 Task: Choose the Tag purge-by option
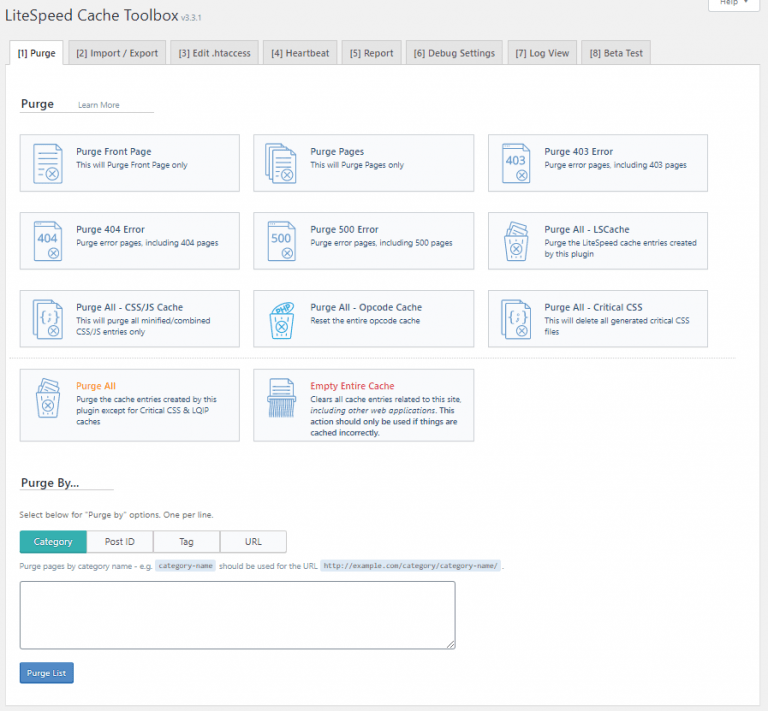[187, 542]
